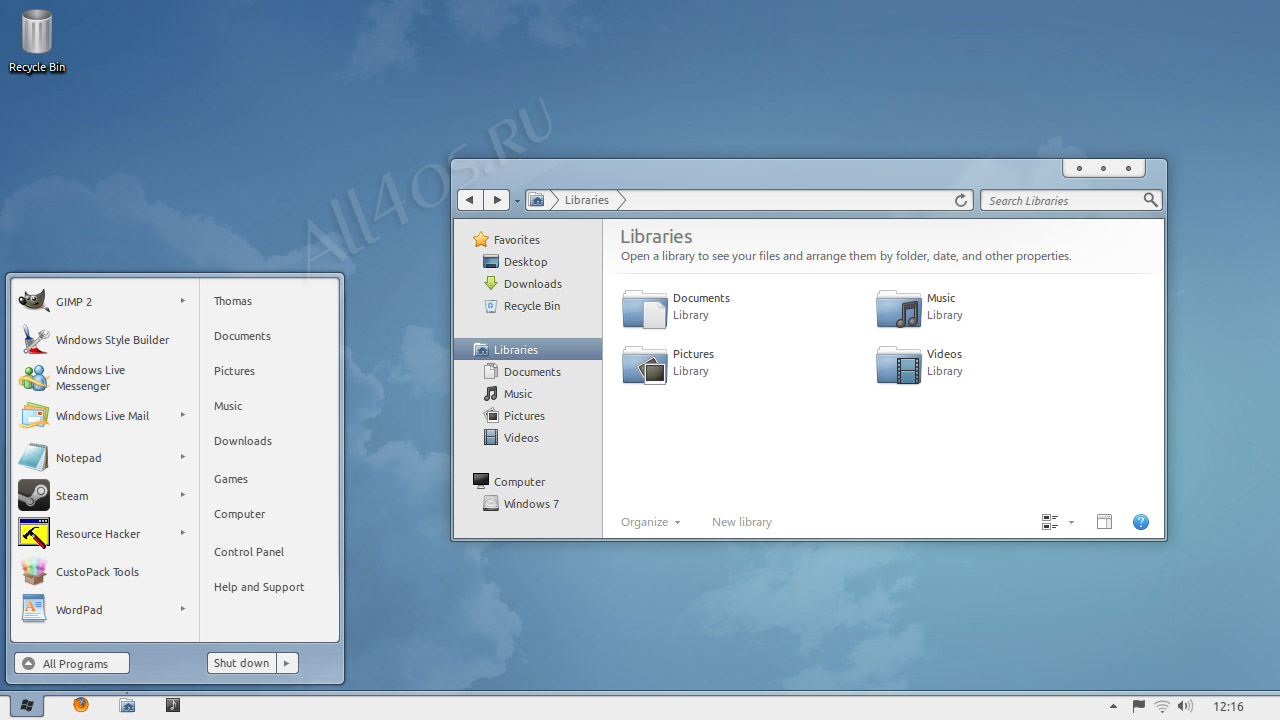Open the wireless network tray icon
The width and height of the screenshot is (1280, 720).
1162,707
